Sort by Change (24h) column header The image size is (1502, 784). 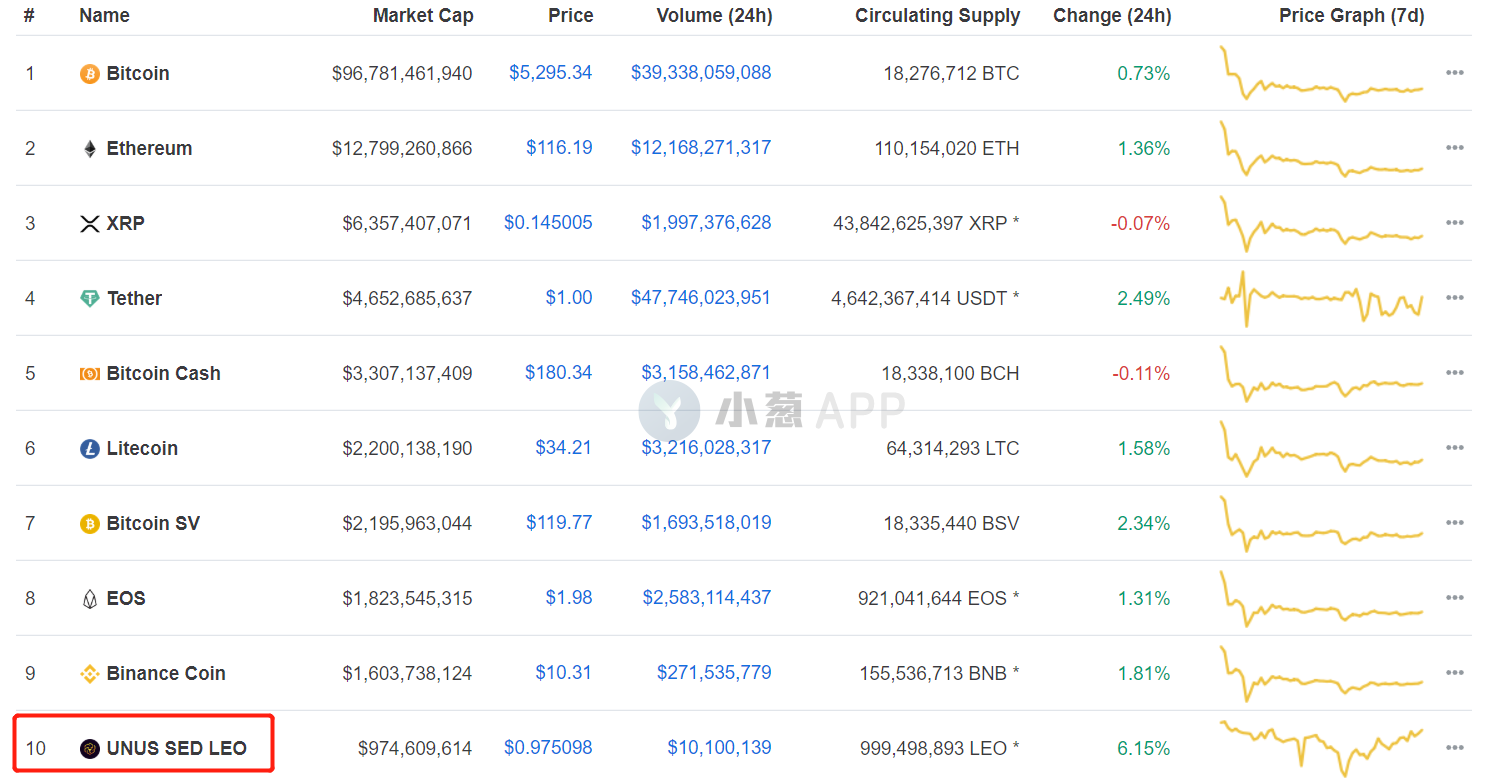(x=1112, y=16)
